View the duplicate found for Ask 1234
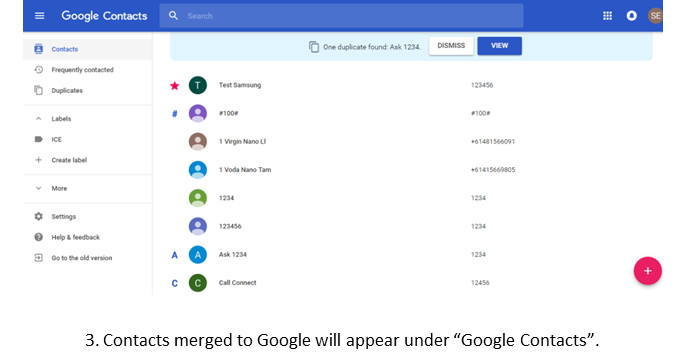Screen dimensions: 686x362 pyautogui.click(x=499, y=46)
